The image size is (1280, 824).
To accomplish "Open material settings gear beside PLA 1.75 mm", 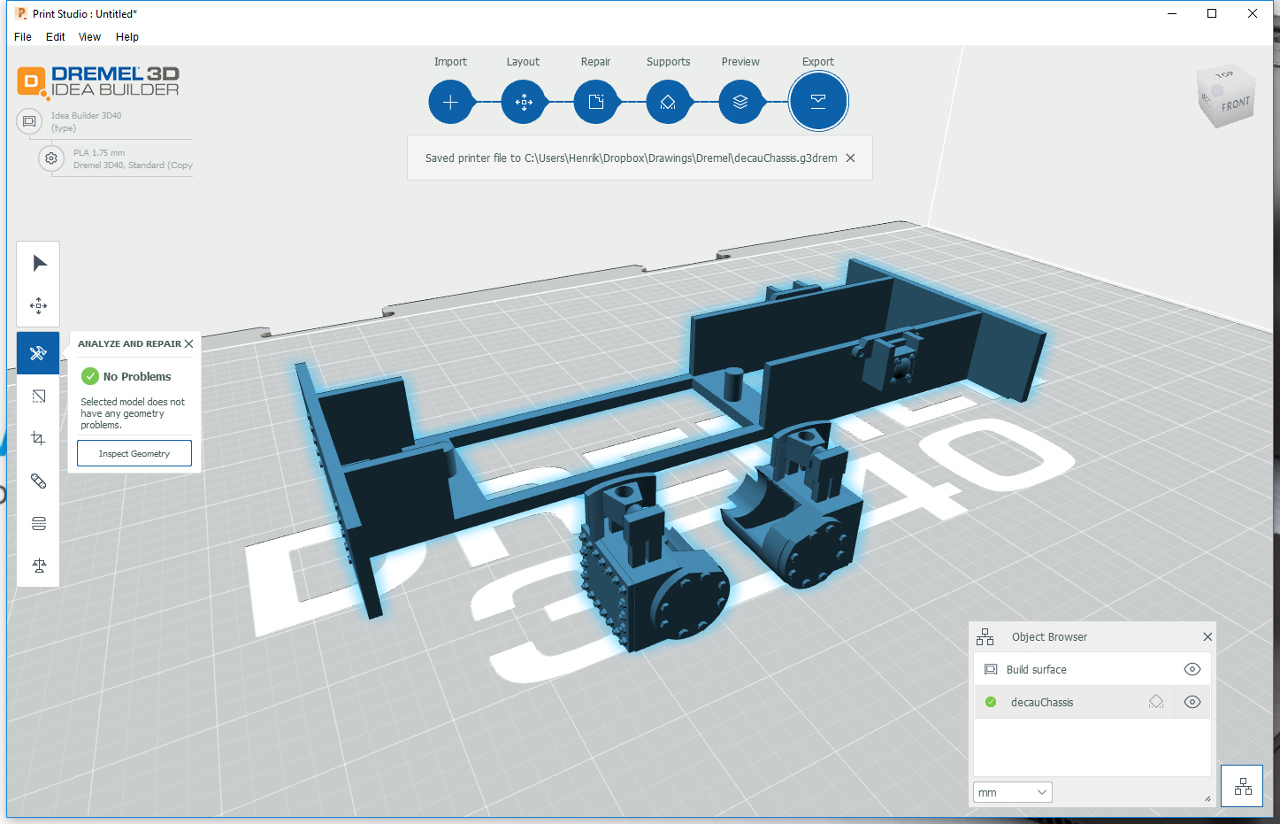I will click(51, 158).
